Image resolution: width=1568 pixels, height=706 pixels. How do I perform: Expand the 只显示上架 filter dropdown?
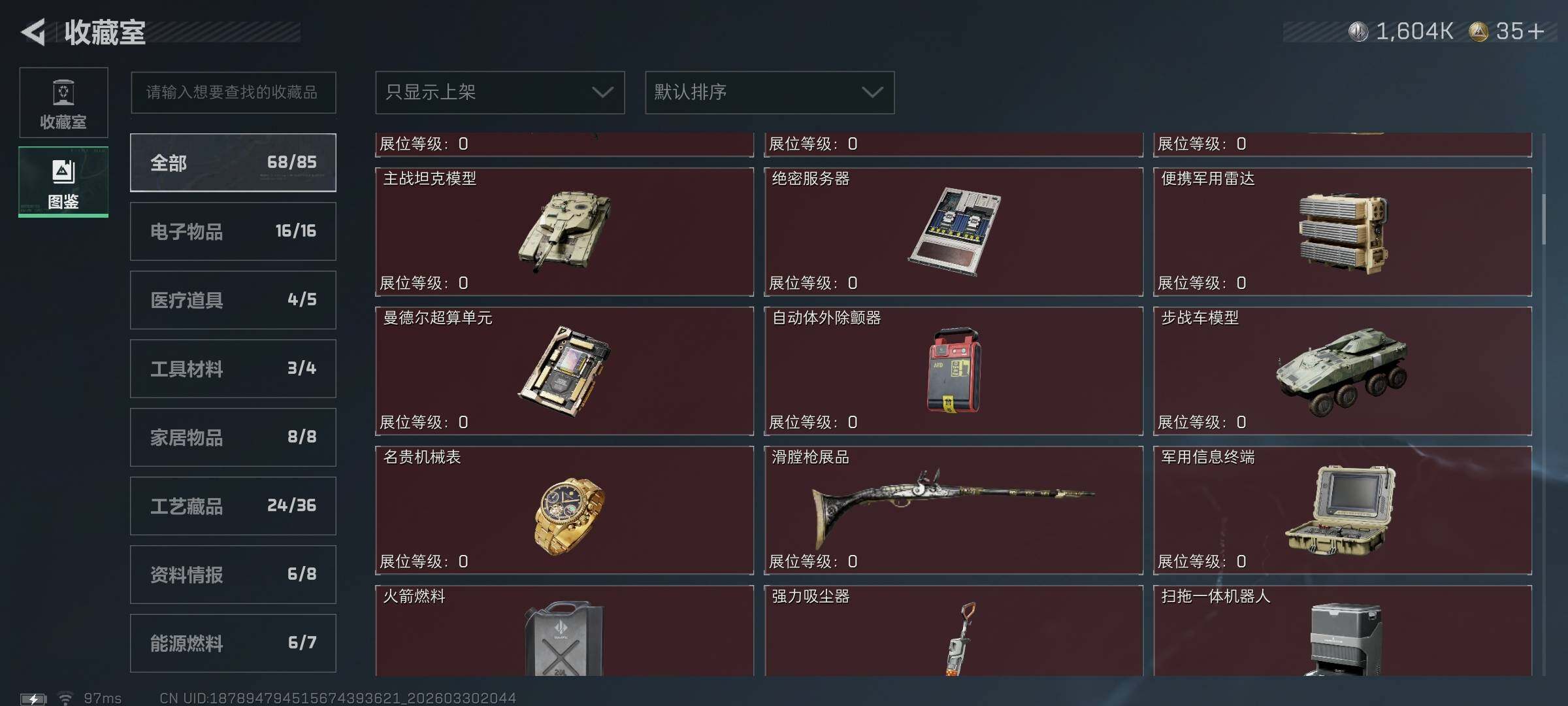[500, 92]
